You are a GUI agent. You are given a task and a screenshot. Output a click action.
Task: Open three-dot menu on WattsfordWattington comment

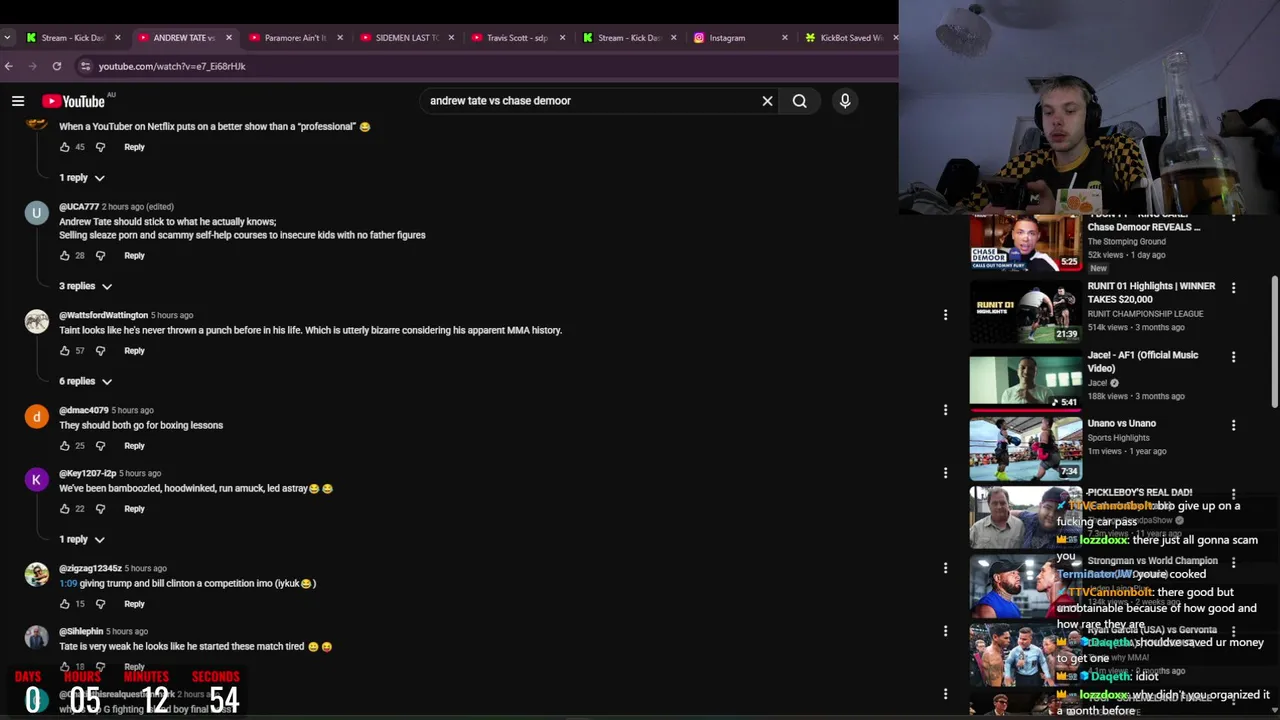(x=945, y=315)
